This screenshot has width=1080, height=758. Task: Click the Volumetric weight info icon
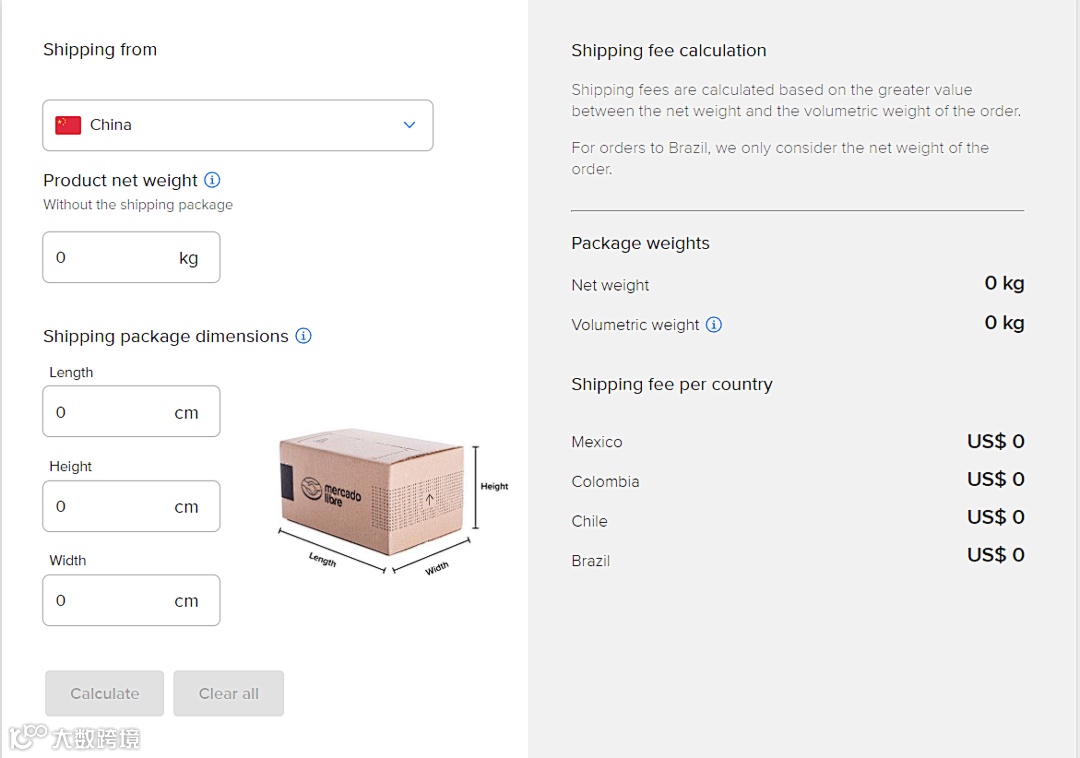[x=714, y=324]
